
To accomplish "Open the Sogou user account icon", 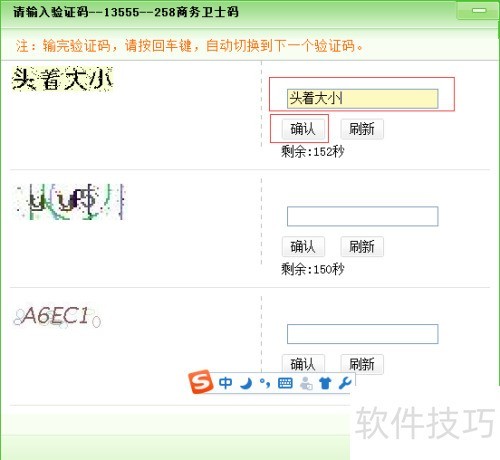I will click(x=306, y=383).
